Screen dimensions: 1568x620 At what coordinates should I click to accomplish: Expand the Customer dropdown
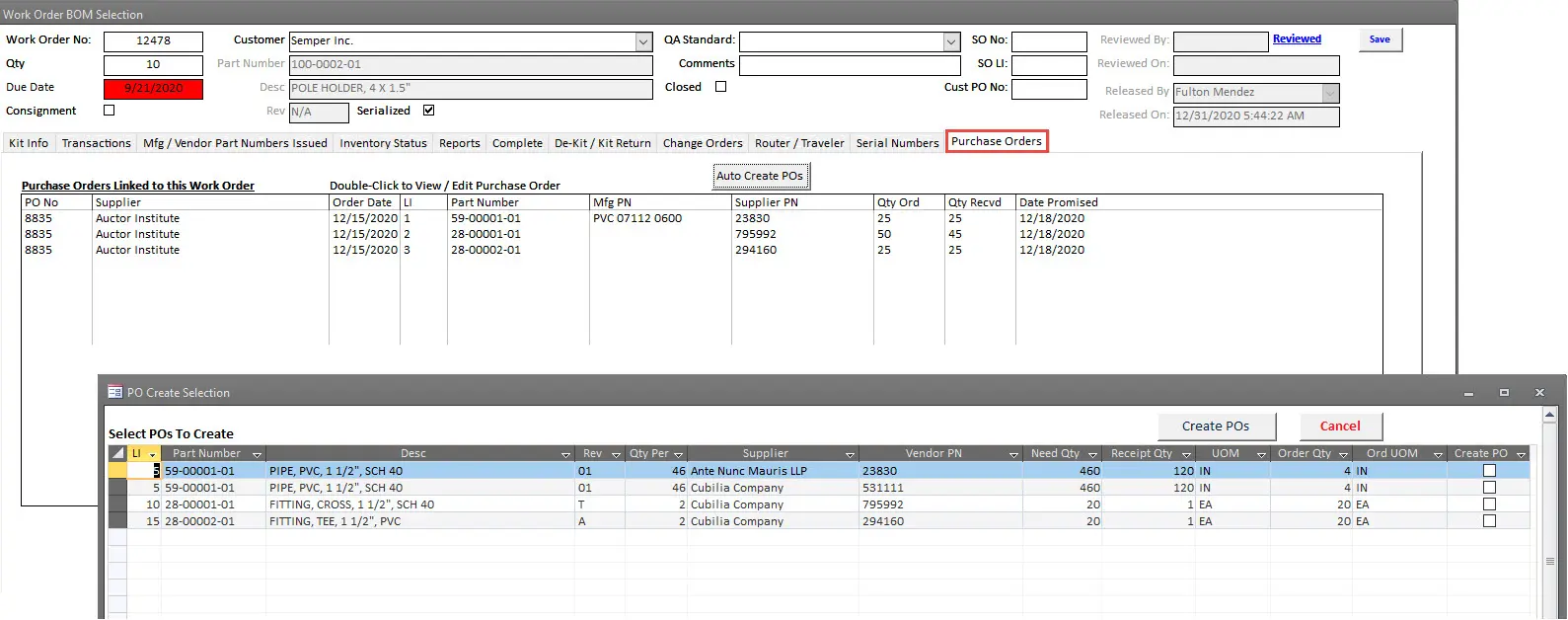click(x=643, y=41)
